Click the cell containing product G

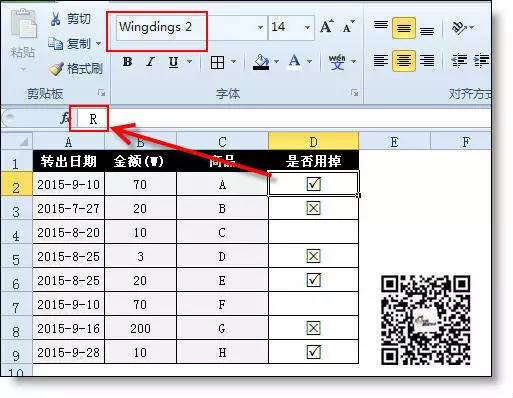click(x=222, y=329)
